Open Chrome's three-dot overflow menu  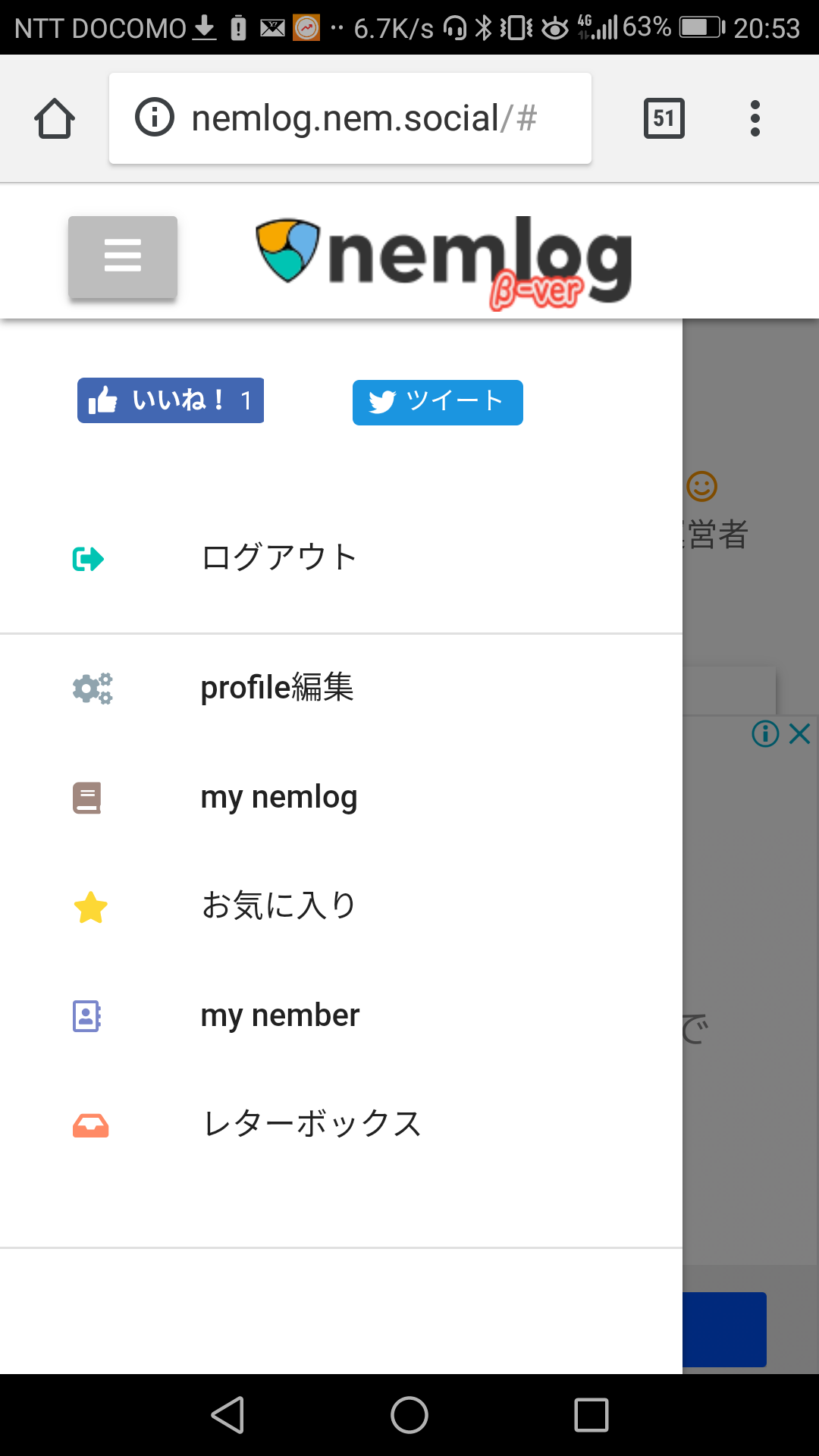[755, 118]
